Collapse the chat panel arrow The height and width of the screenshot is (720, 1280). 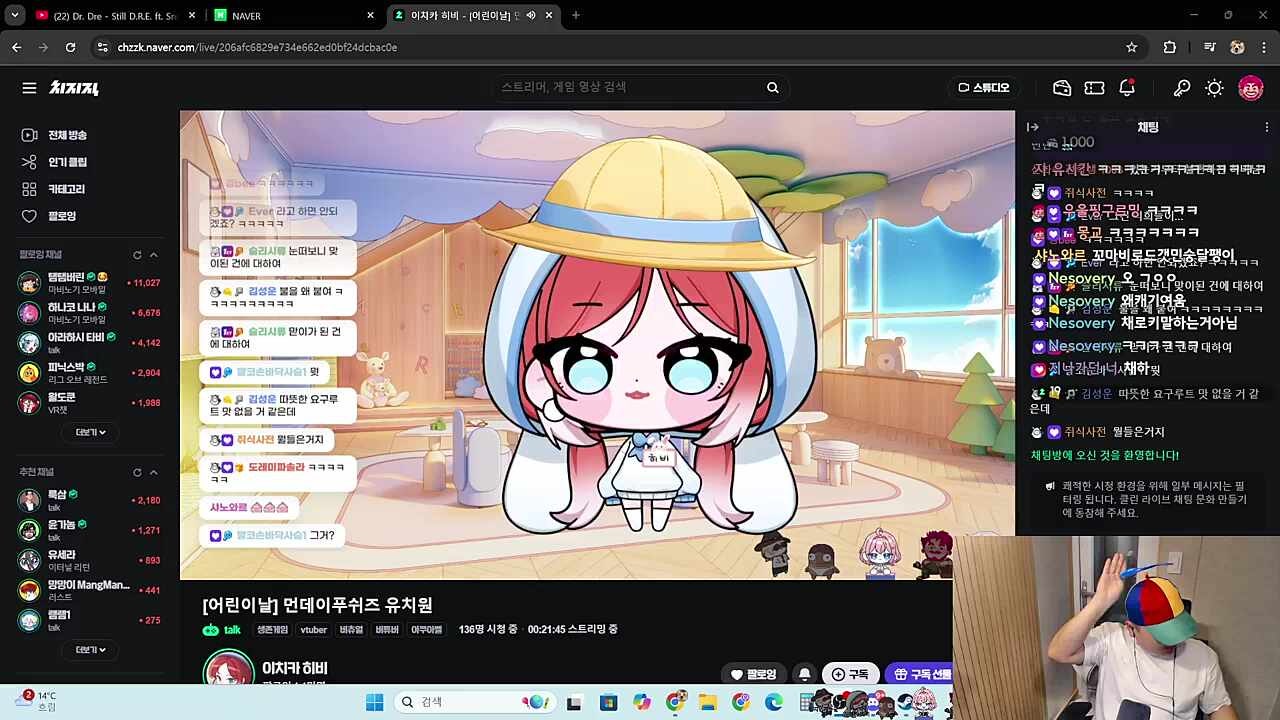point(1033,127)
